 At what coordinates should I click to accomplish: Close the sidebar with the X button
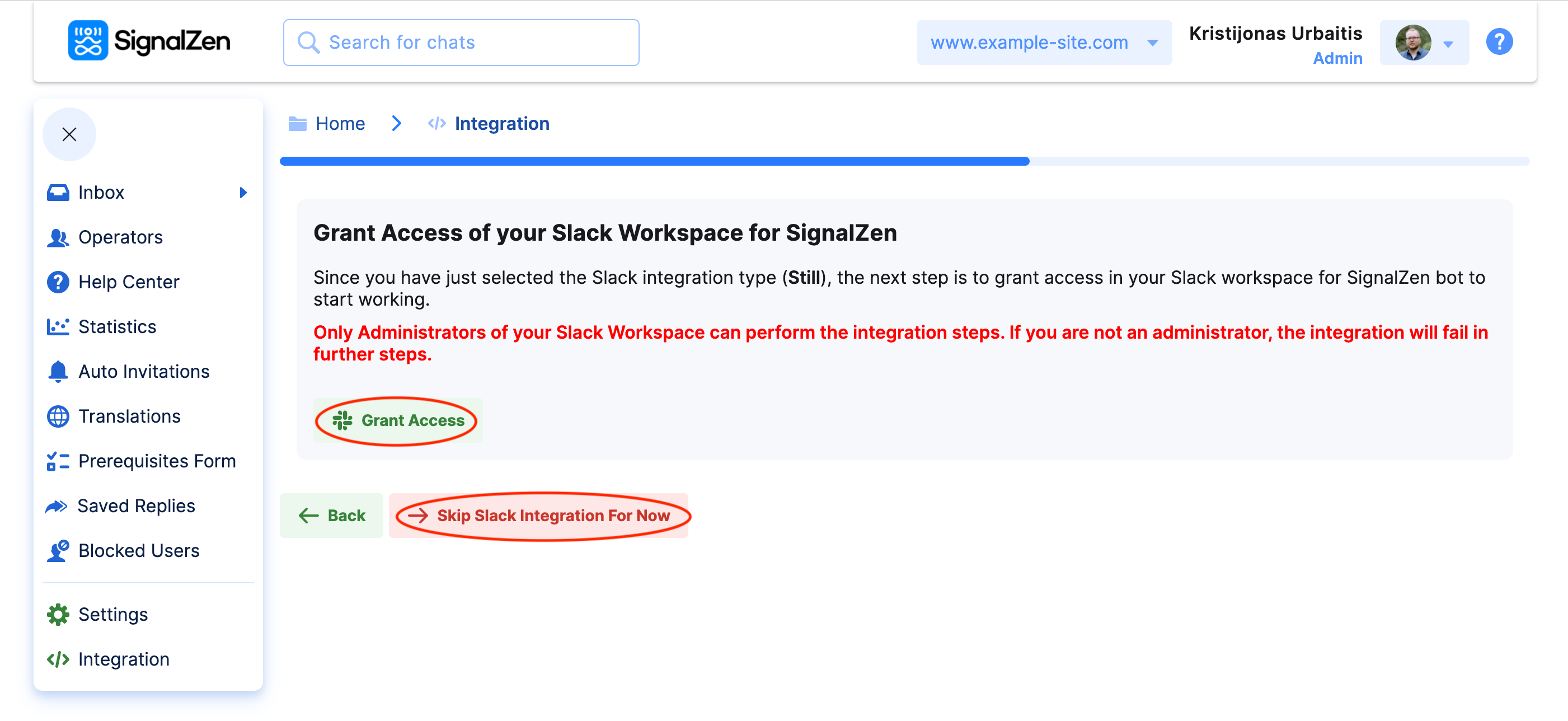pyautogui.click(x=69, y=134)
